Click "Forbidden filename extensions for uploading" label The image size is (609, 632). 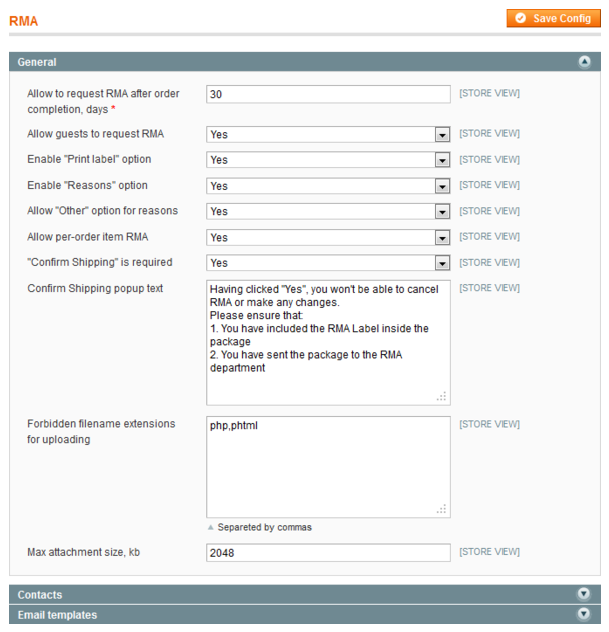(101, 432)
